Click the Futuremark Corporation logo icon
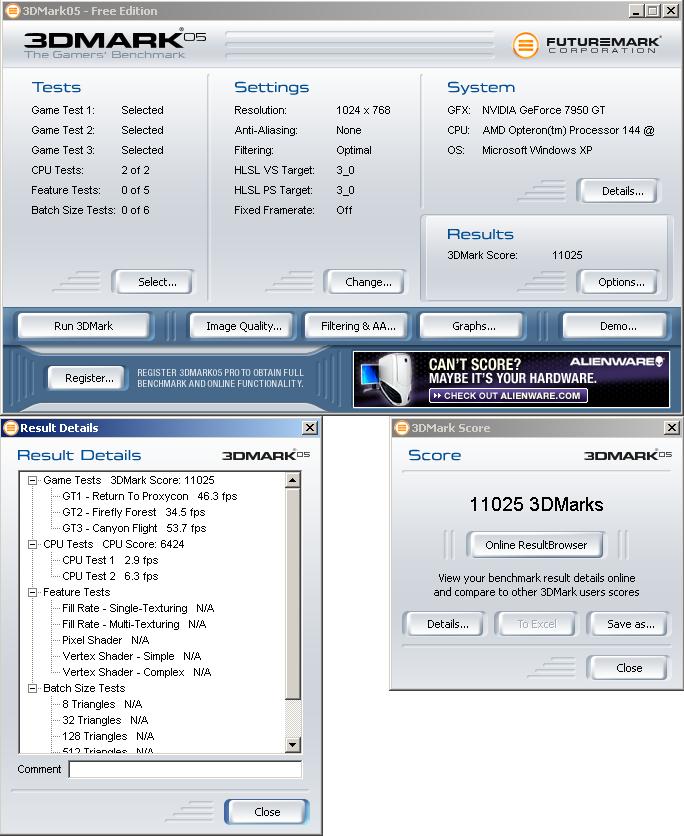Screen dimensions: 684x836 point(525,45)
